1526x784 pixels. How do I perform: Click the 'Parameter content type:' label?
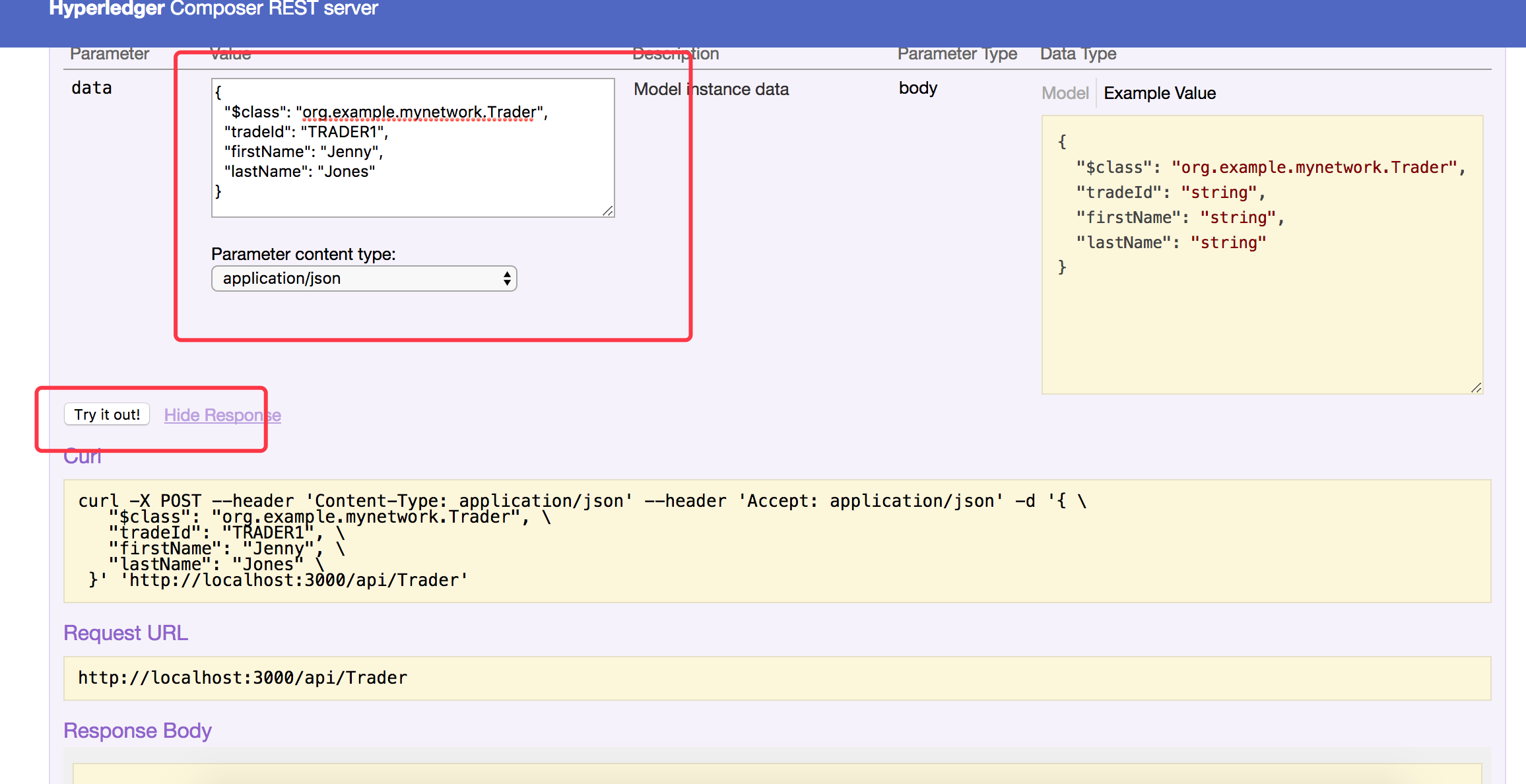[304, 254]
